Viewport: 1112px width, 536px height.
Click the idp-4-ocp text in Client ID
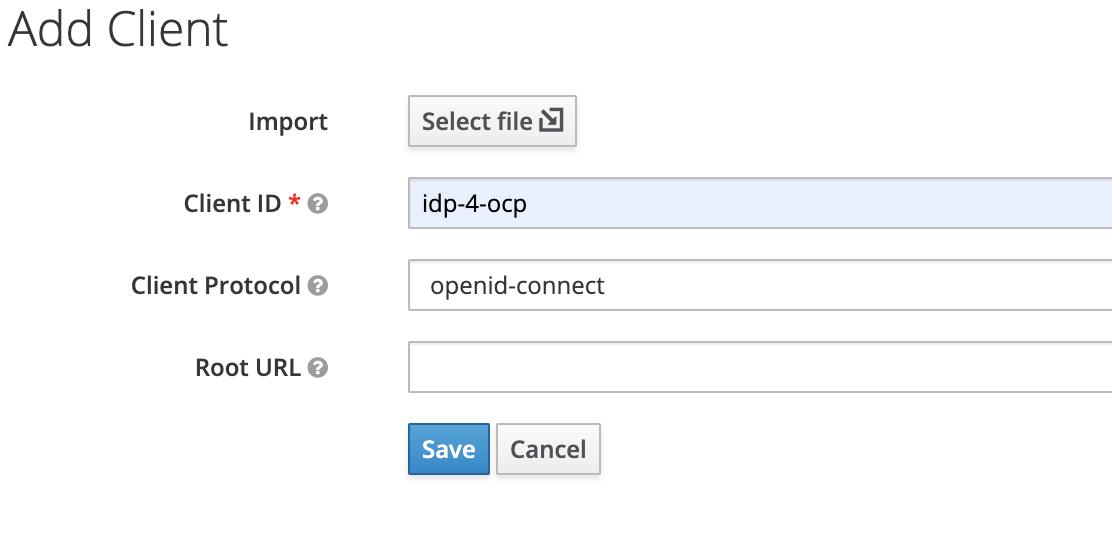[x=474, y=204]
